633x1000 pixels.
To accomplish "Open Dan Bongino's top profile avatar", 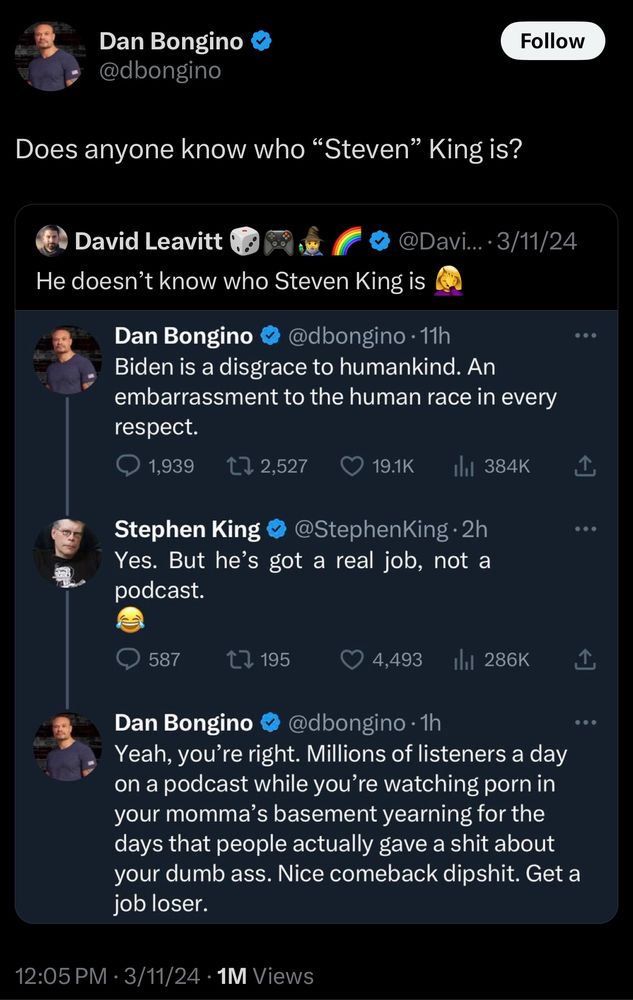I will [50, 56].
